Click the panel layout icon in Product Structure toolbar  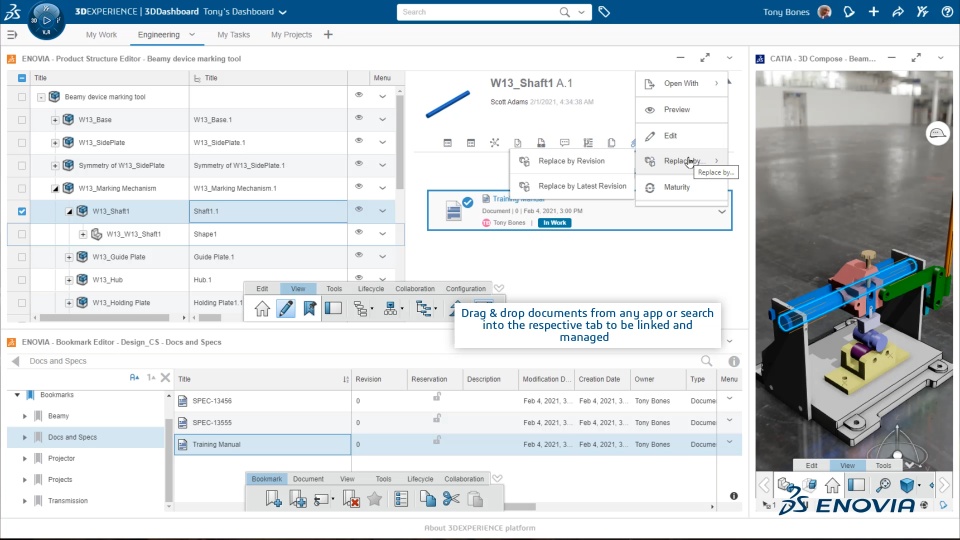(x=334, y=309)
